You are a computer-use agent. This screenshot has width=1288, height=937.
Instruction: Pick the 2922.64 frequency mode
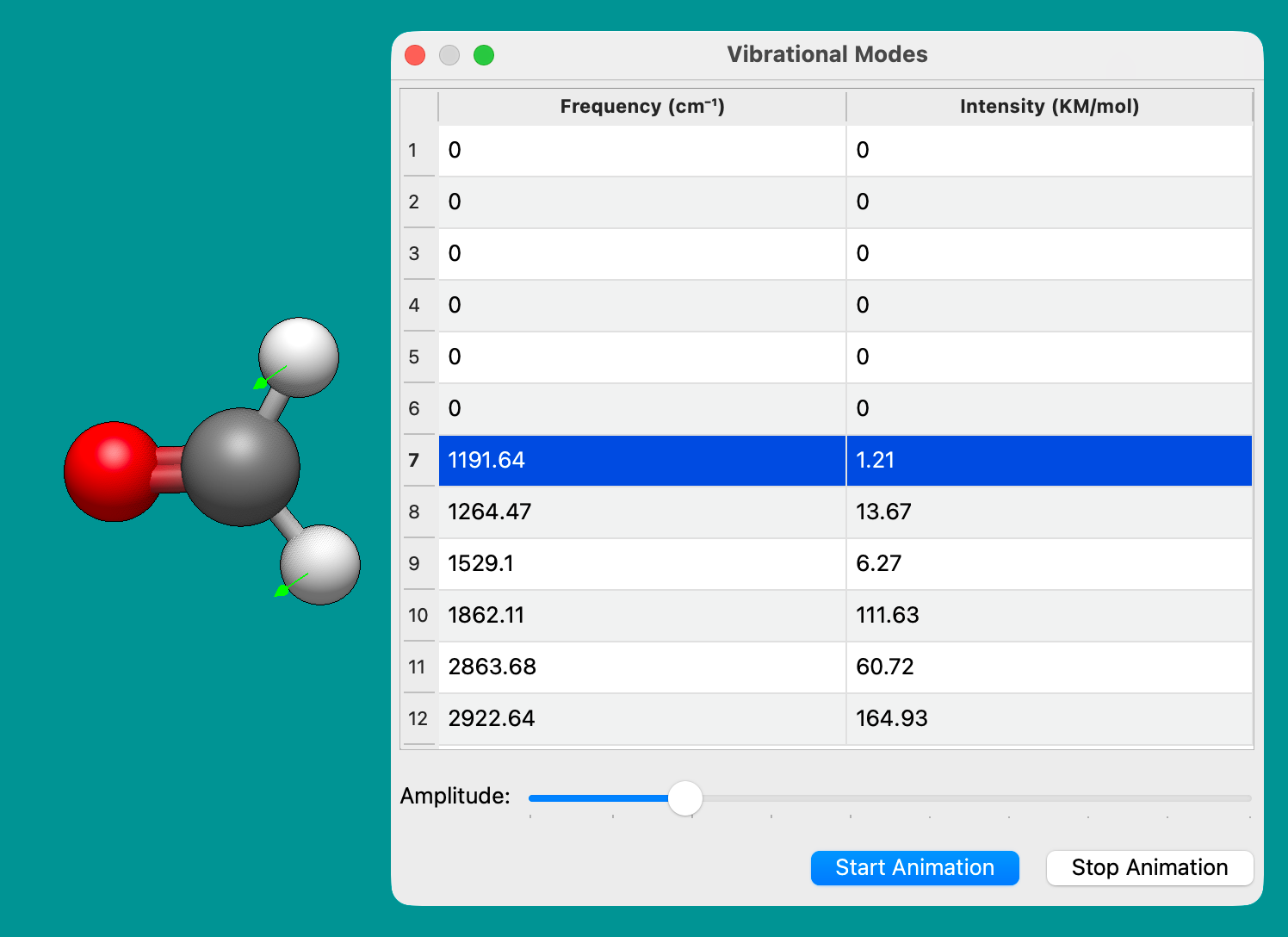pyautogui.click(x=641, y=718)
